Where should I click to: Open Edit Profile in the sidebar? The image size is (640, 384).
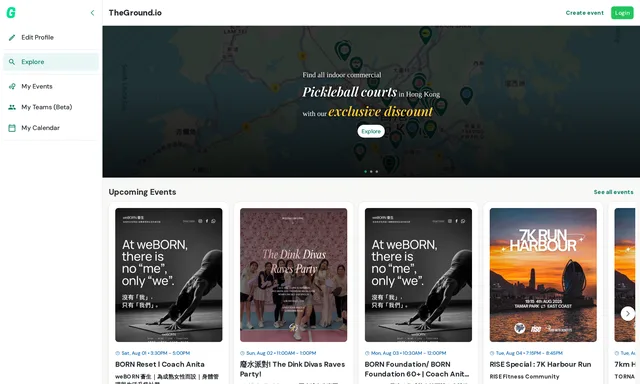click(x=51, y=38)
